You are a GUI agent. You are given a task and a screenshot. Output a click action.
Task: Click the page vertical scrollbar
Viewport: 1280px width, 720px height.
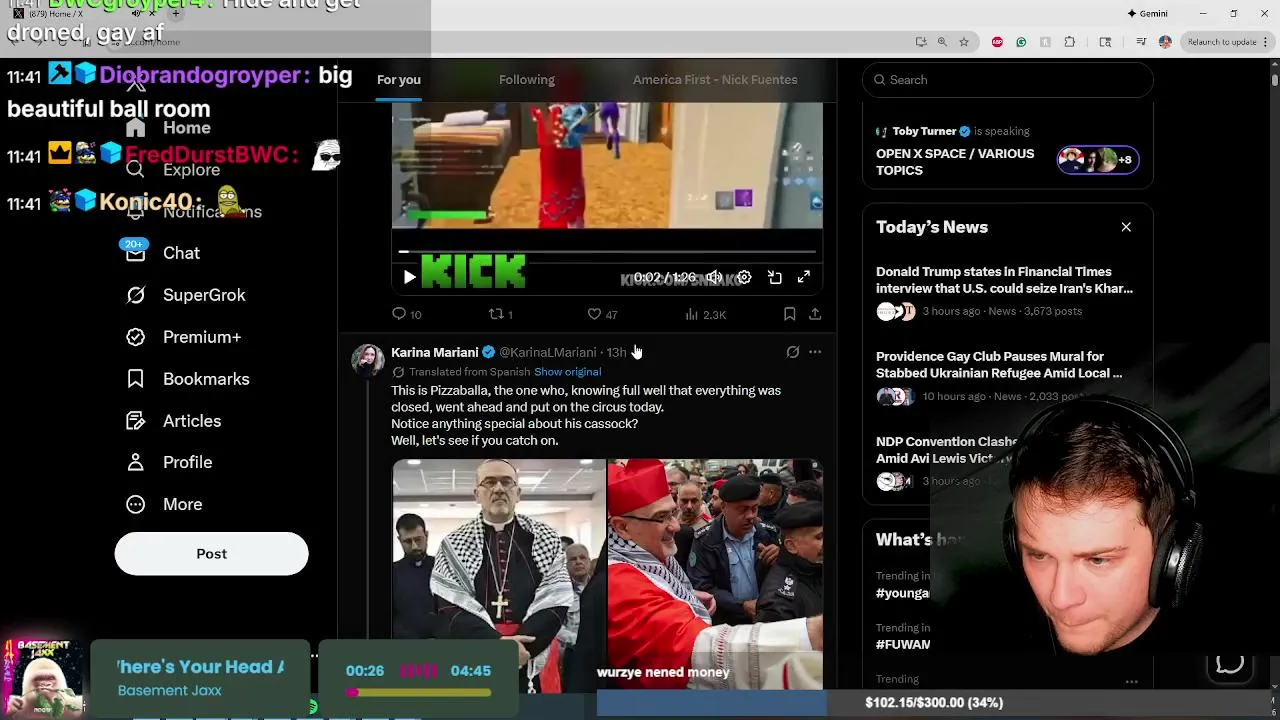[1275, 80]
